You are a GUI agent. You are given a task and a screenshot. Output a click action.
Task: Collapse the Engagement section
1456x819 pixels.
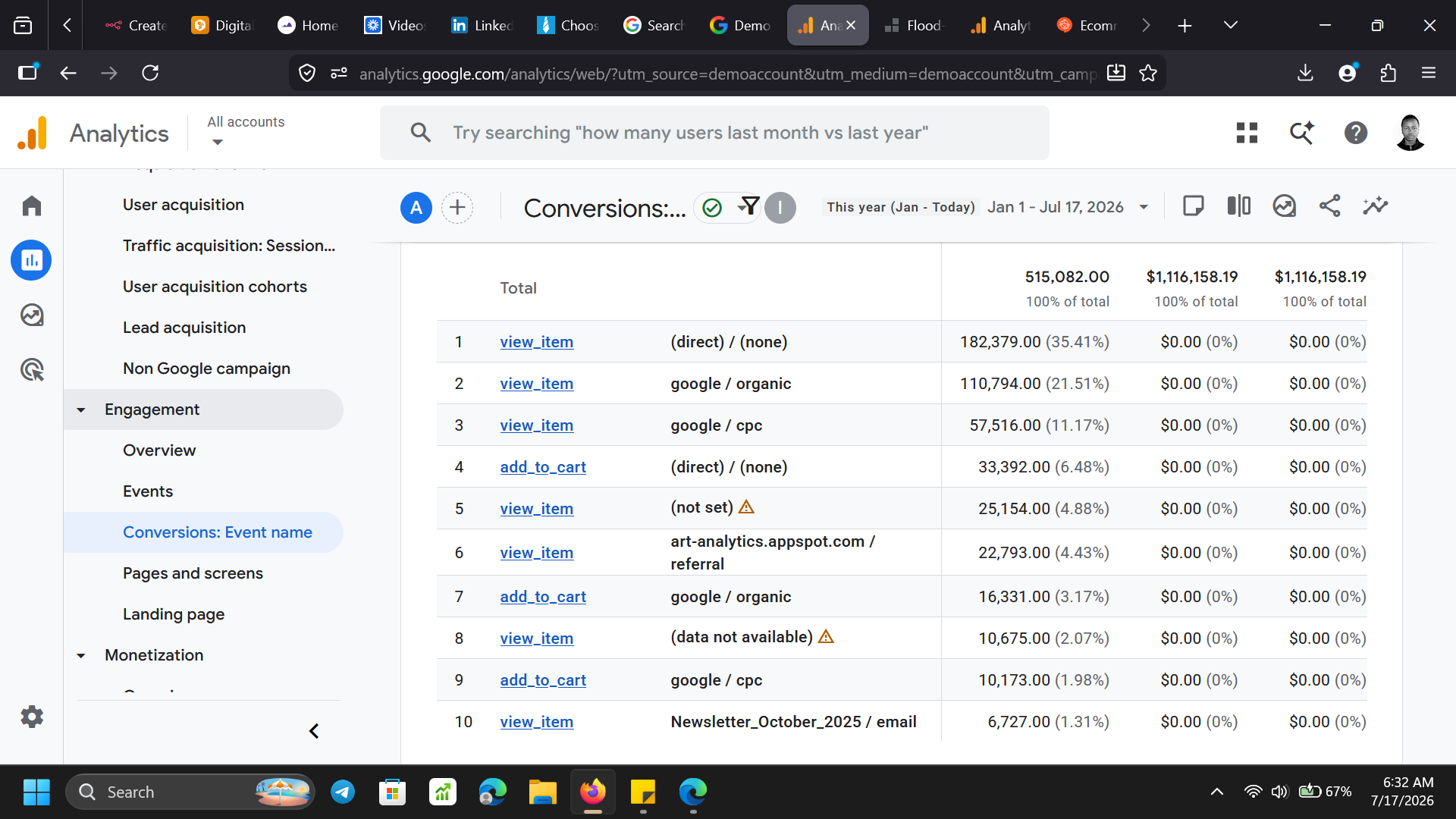pyautogui.click(x=81, y=409)
